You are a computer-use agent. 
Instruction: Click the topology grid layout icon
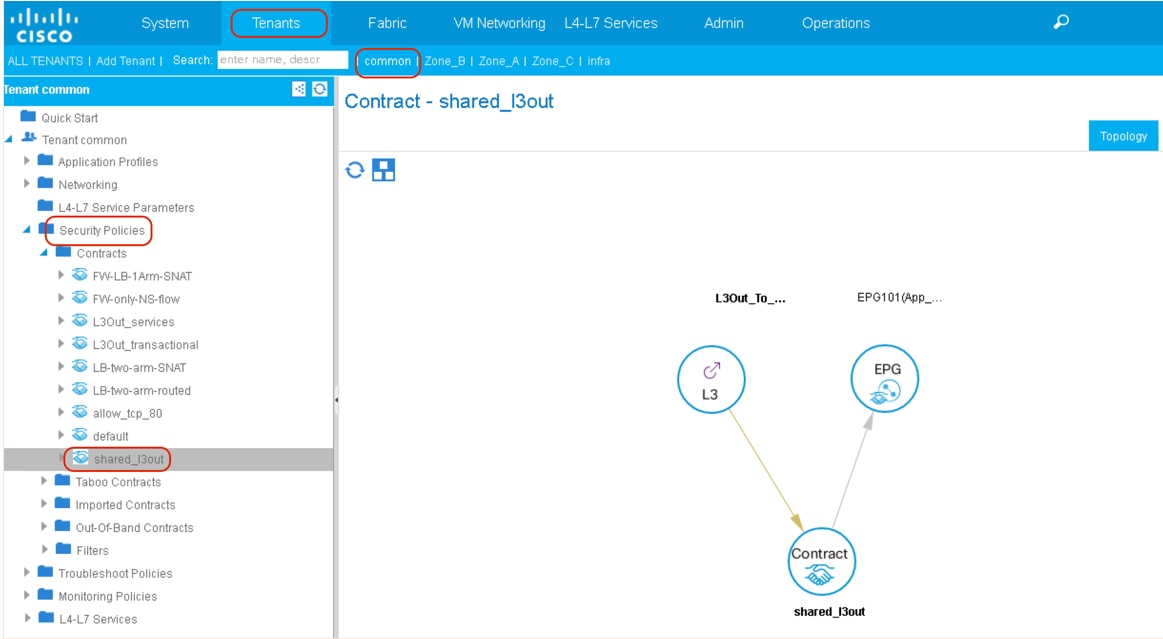[383, 170]
